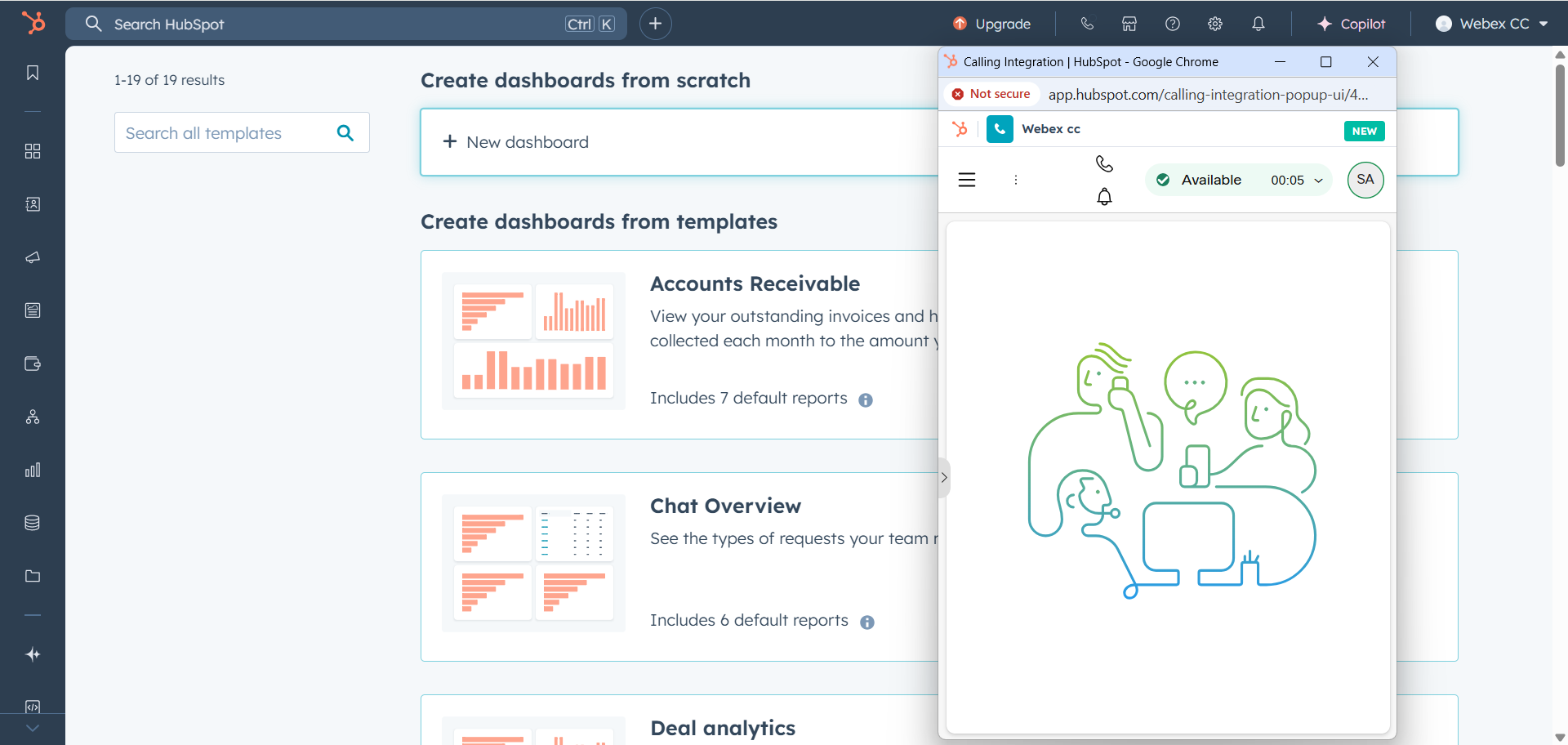Open the Webex CC account dropdown
Image resolution: width=1568 pixels, height=745 pixels.
[1491, 24]
